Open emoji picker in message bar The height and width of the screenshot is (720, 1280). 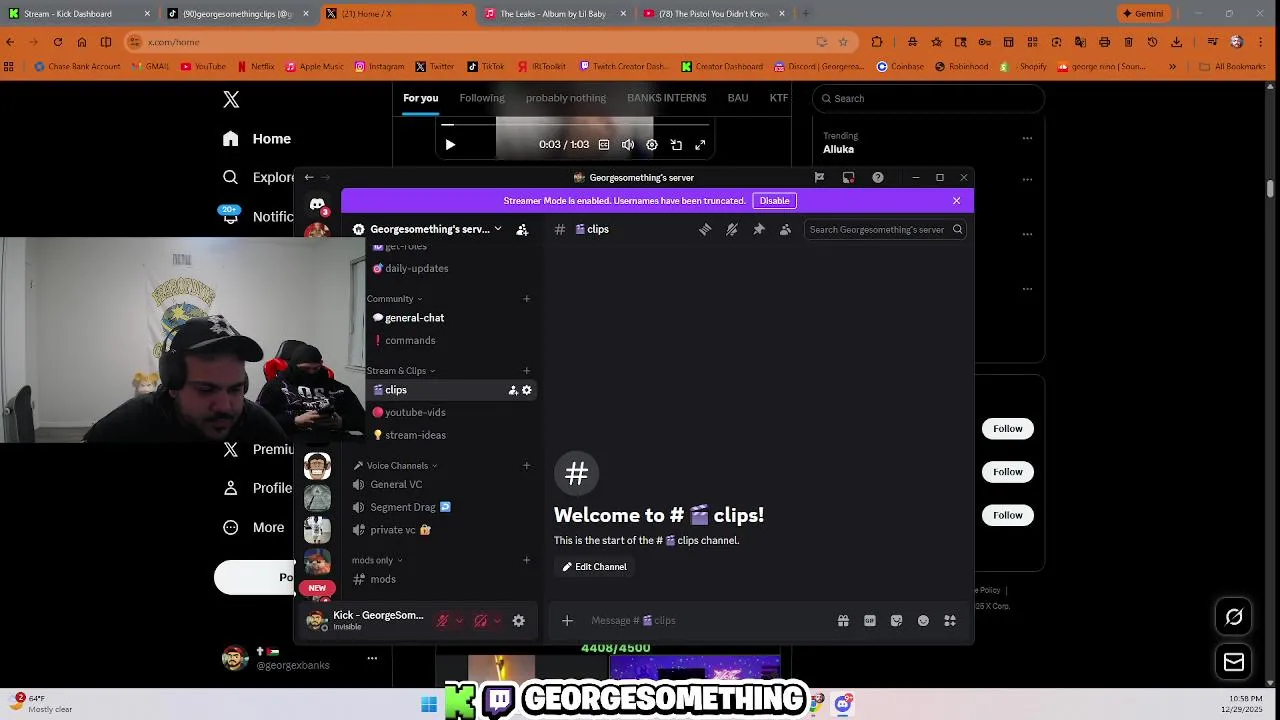coord(923,621)
